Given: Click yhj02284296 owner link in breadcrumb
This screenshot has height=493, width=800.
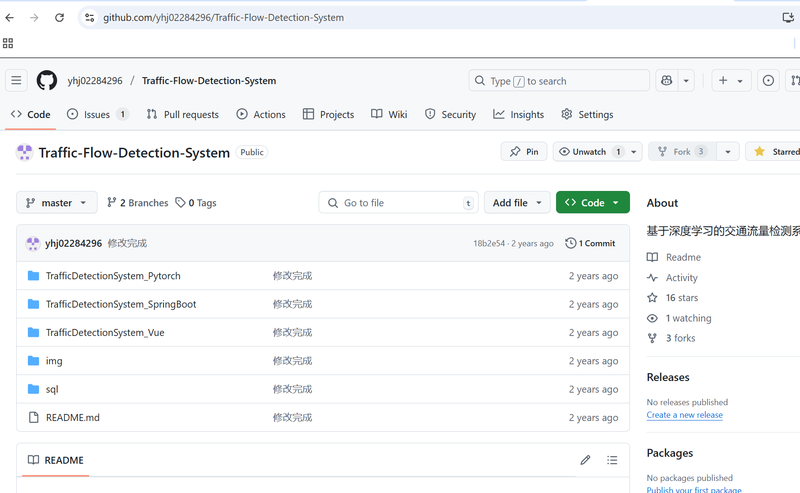Looking at the screenshot, I should pos(95,81).
